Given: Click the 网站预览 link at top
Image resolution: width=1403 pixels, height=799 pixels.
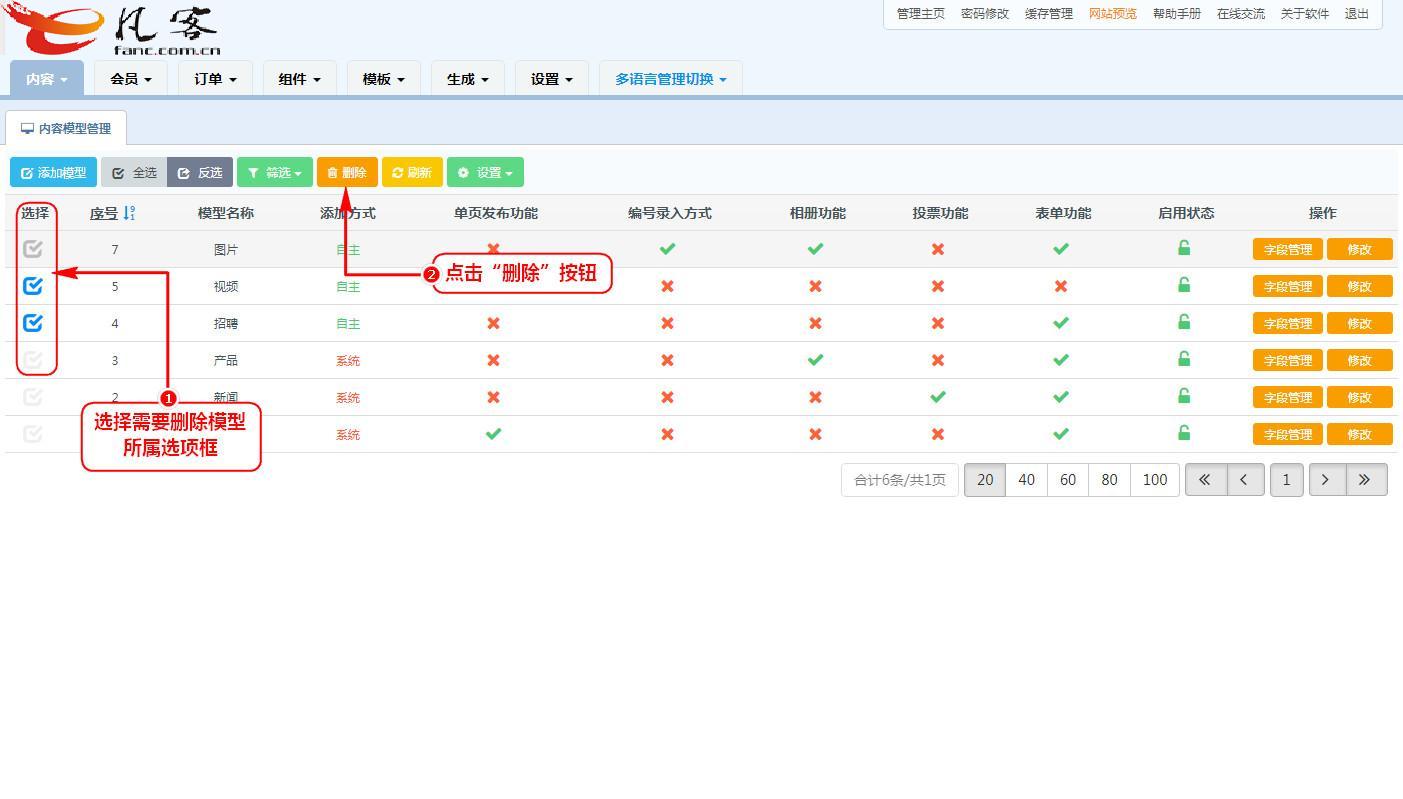Looking at the screenshot, I should [x=1112, y=14].
